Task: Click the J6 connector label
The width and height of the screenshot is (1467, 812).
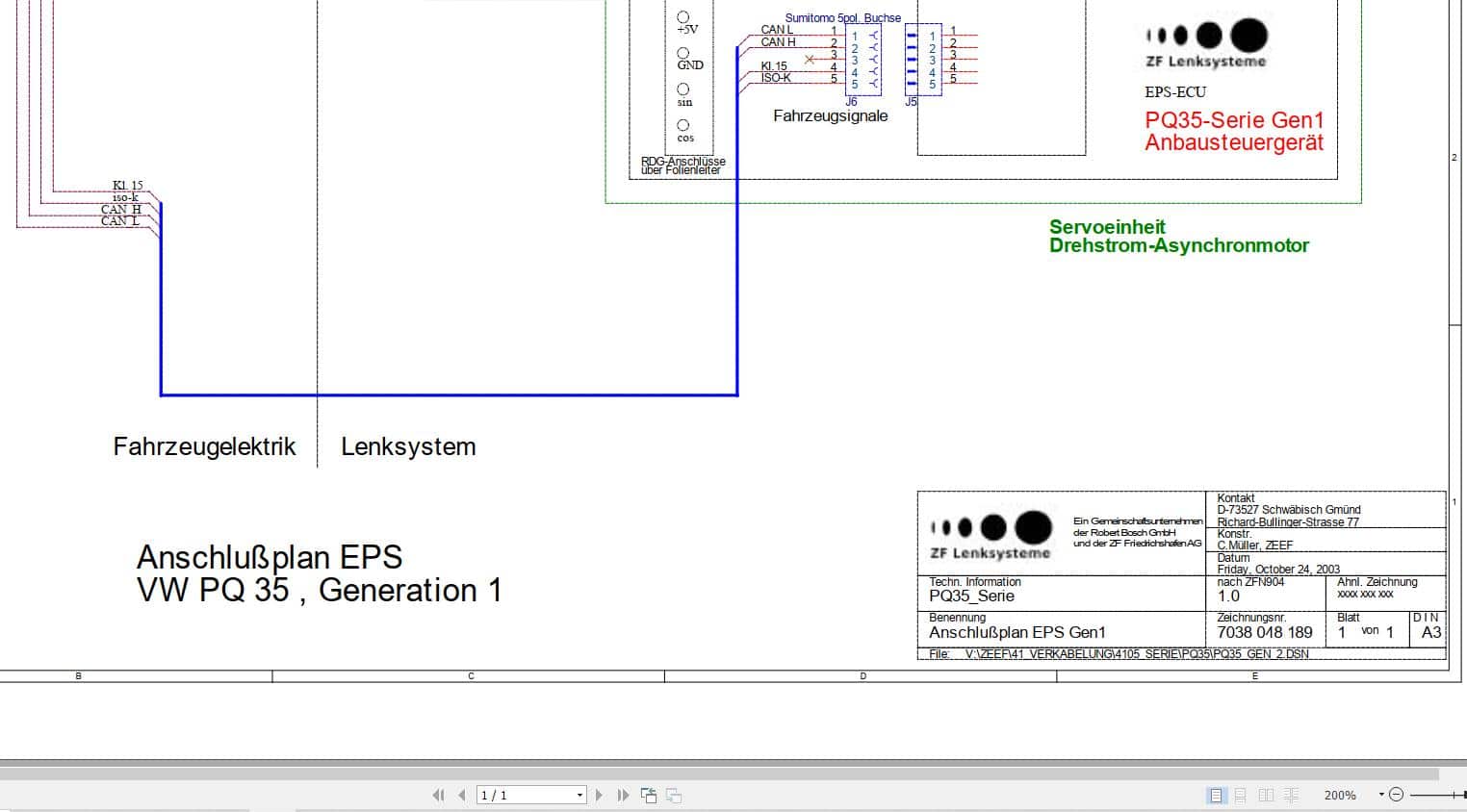Action: point(851,102)
